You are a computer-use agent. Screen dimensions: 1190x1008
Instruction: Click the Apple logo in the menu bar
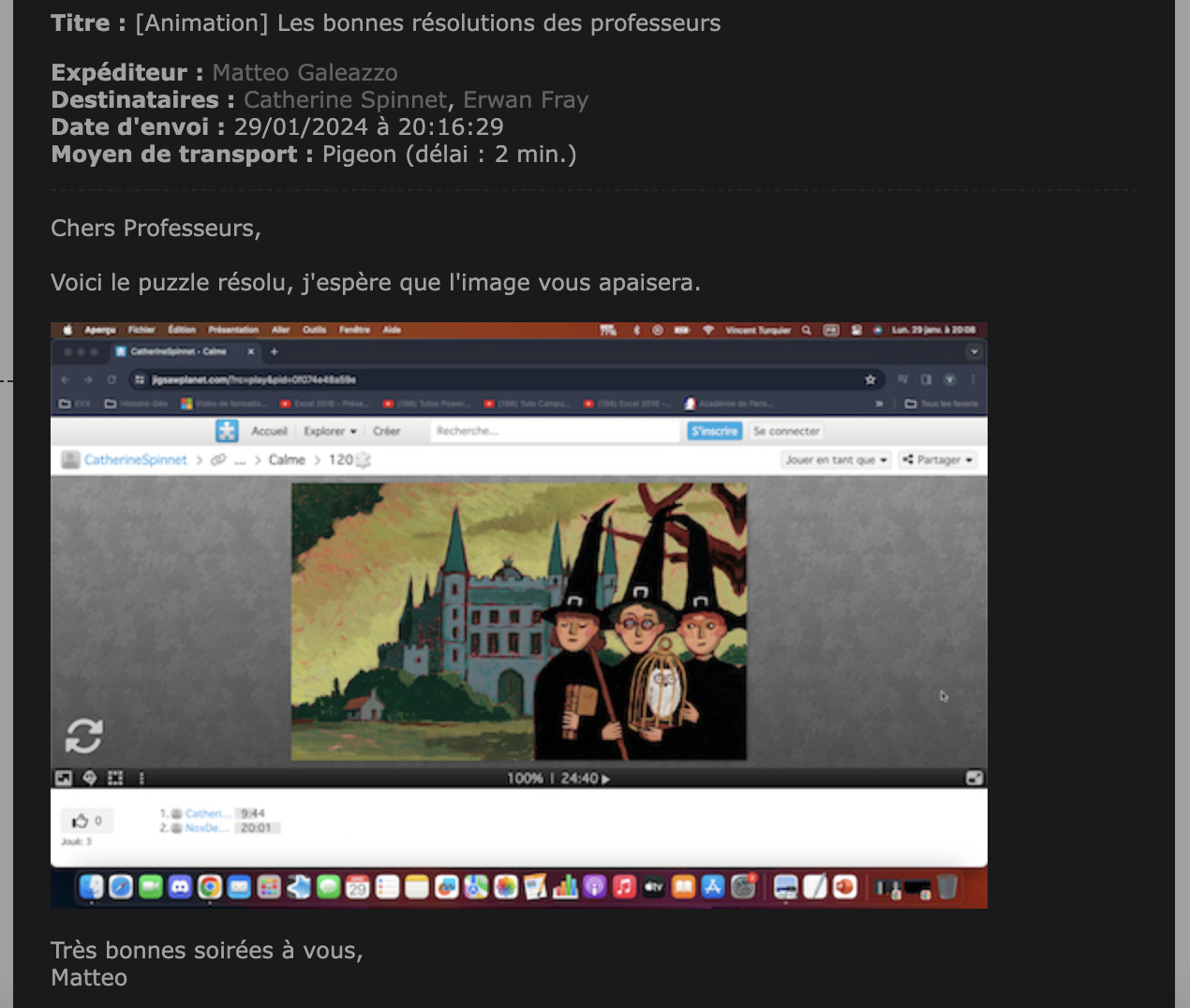(67, 330)
